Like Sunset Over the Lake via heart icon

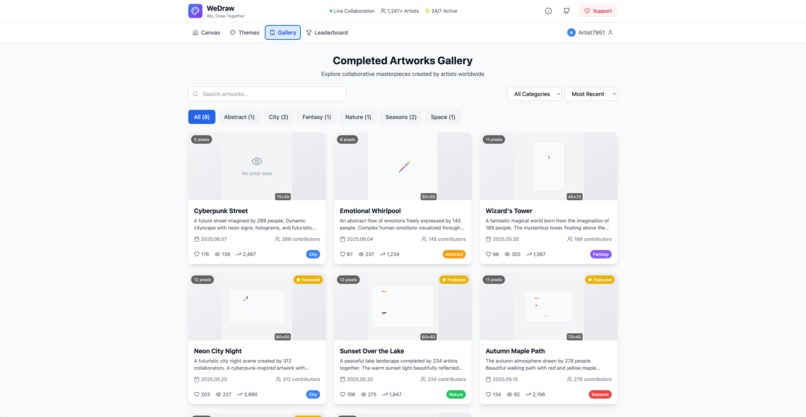[x=342, y=394]
